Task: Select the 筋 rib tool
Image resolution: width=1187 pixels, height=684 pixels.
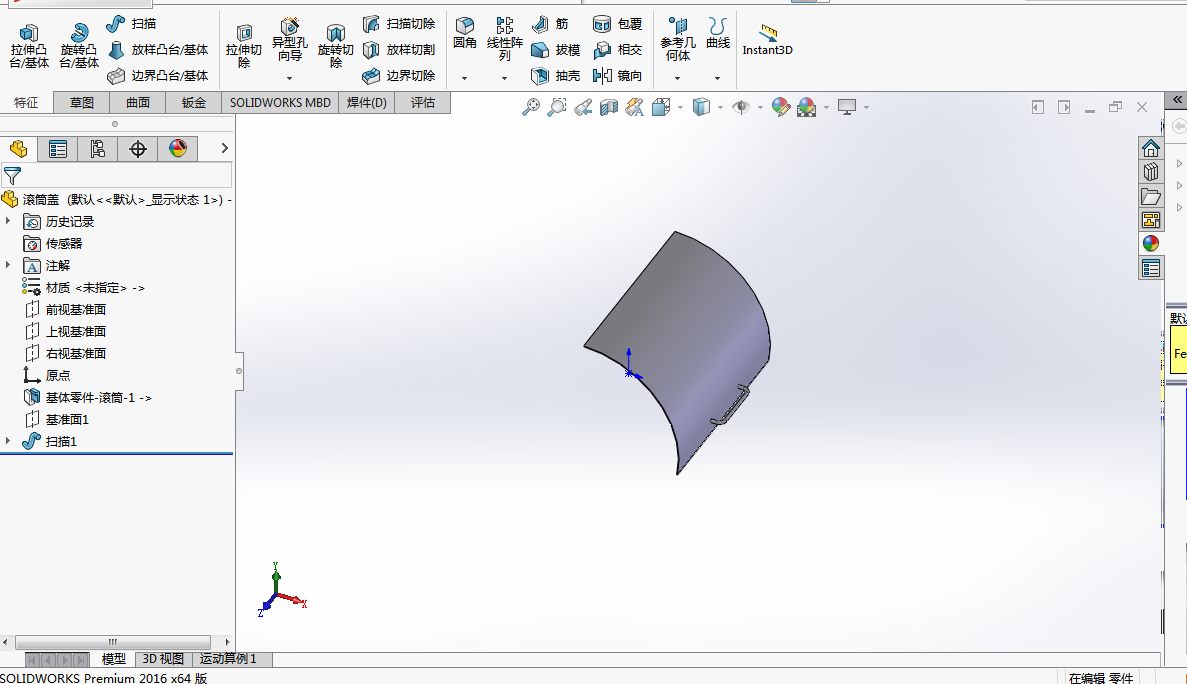Action: [x=550, y=24]
